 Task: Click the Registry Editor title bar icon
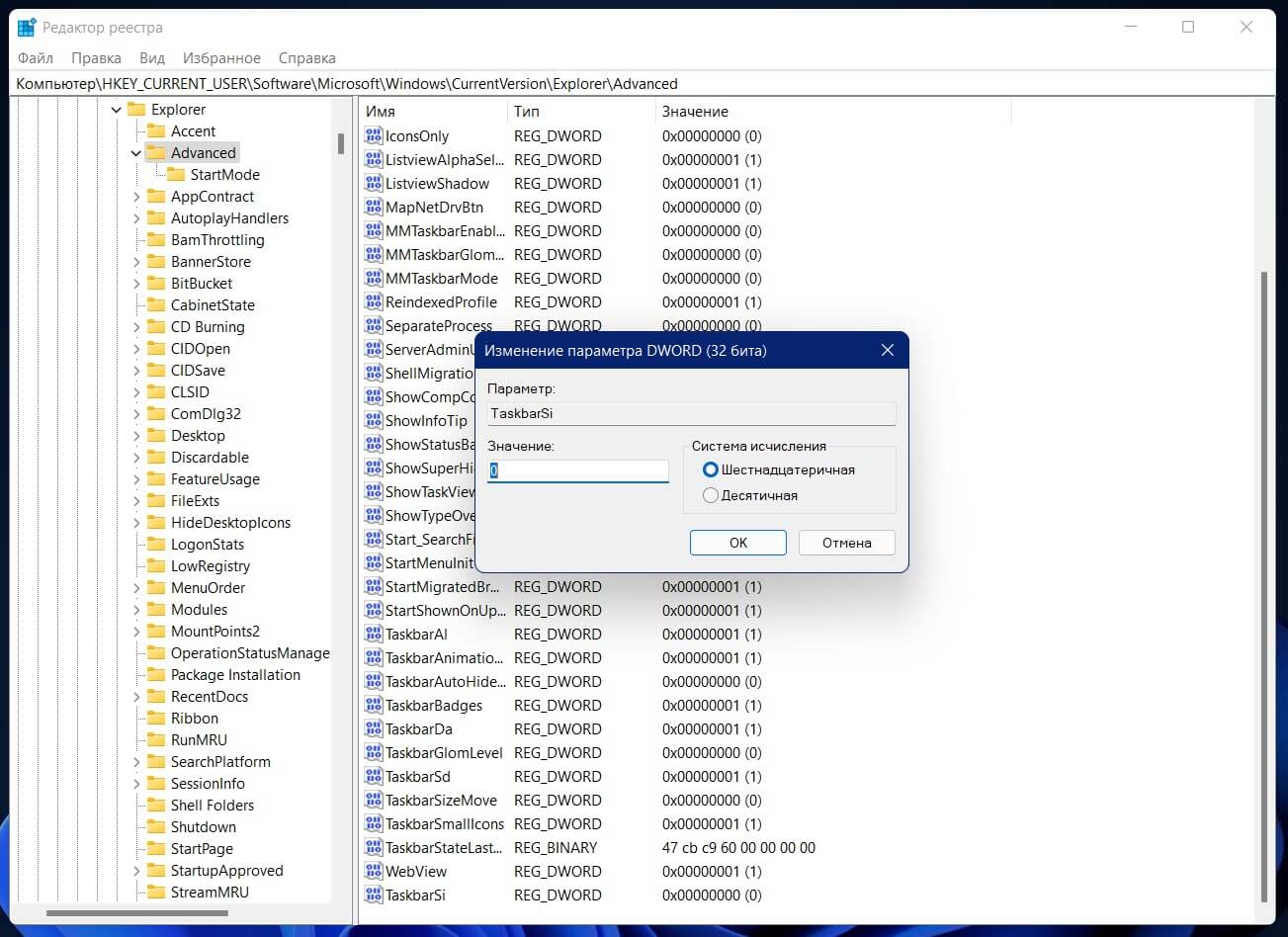click(x=27, y=27)
